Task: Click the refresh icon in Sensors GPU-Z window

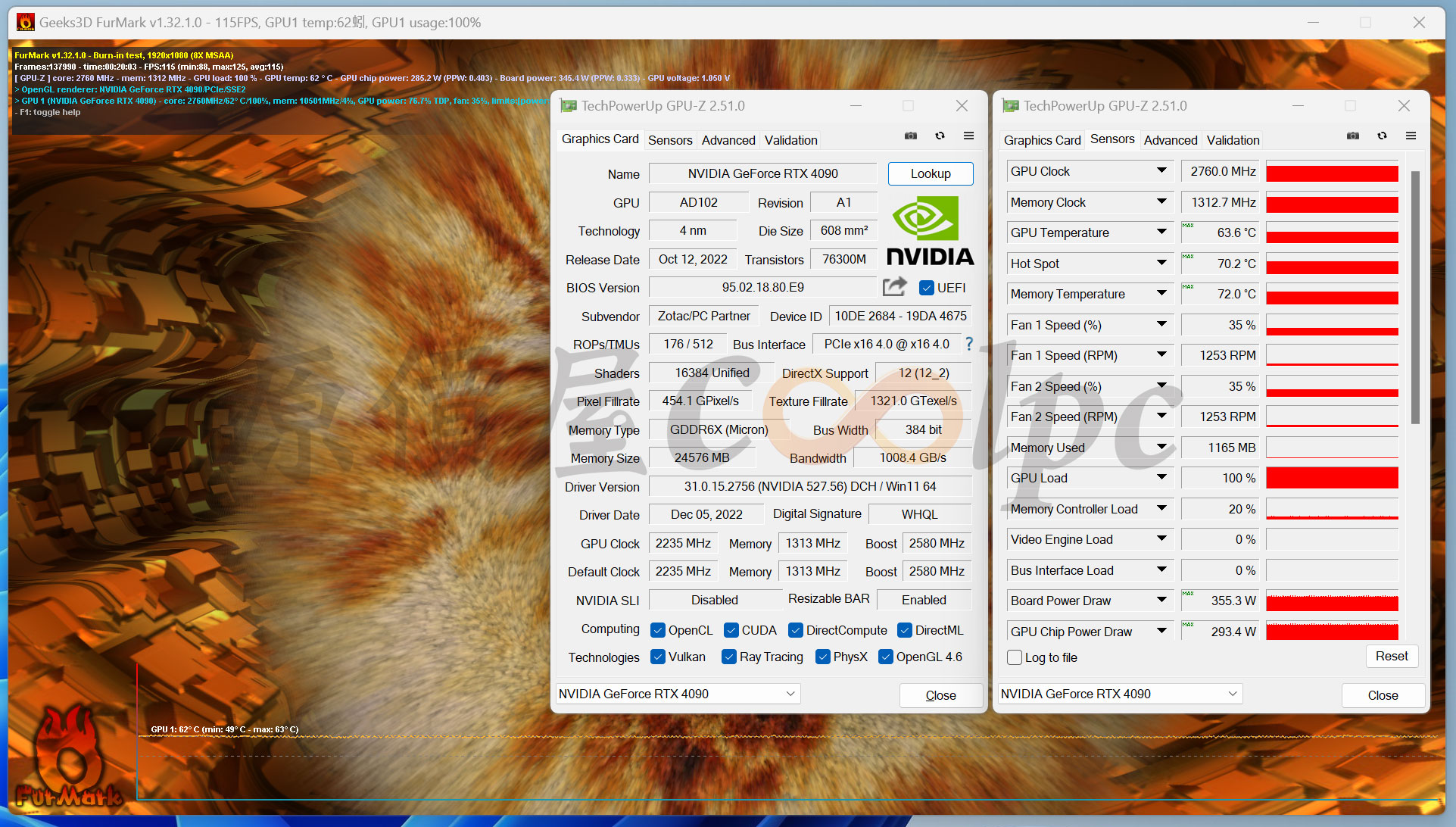Action: pyautogui.click(x=1382, y=136)
